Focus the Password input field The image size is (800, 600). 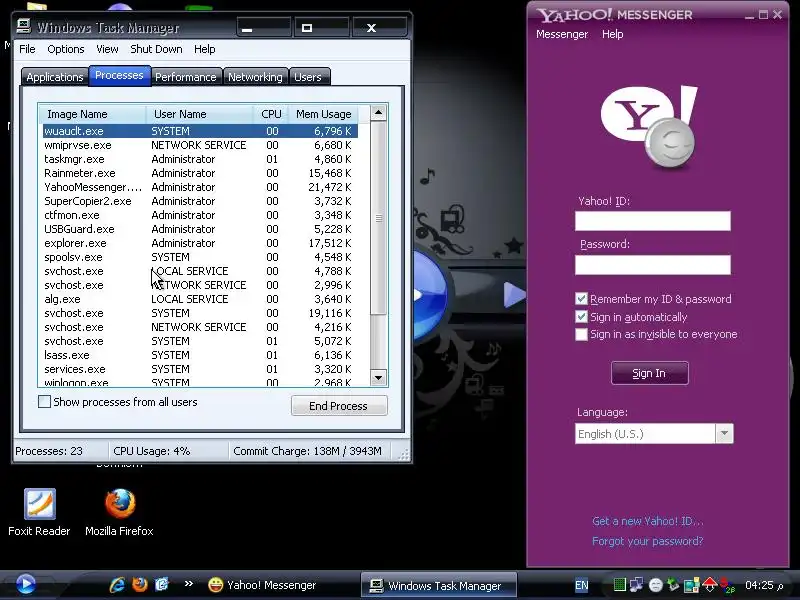[x=653, y=265]
